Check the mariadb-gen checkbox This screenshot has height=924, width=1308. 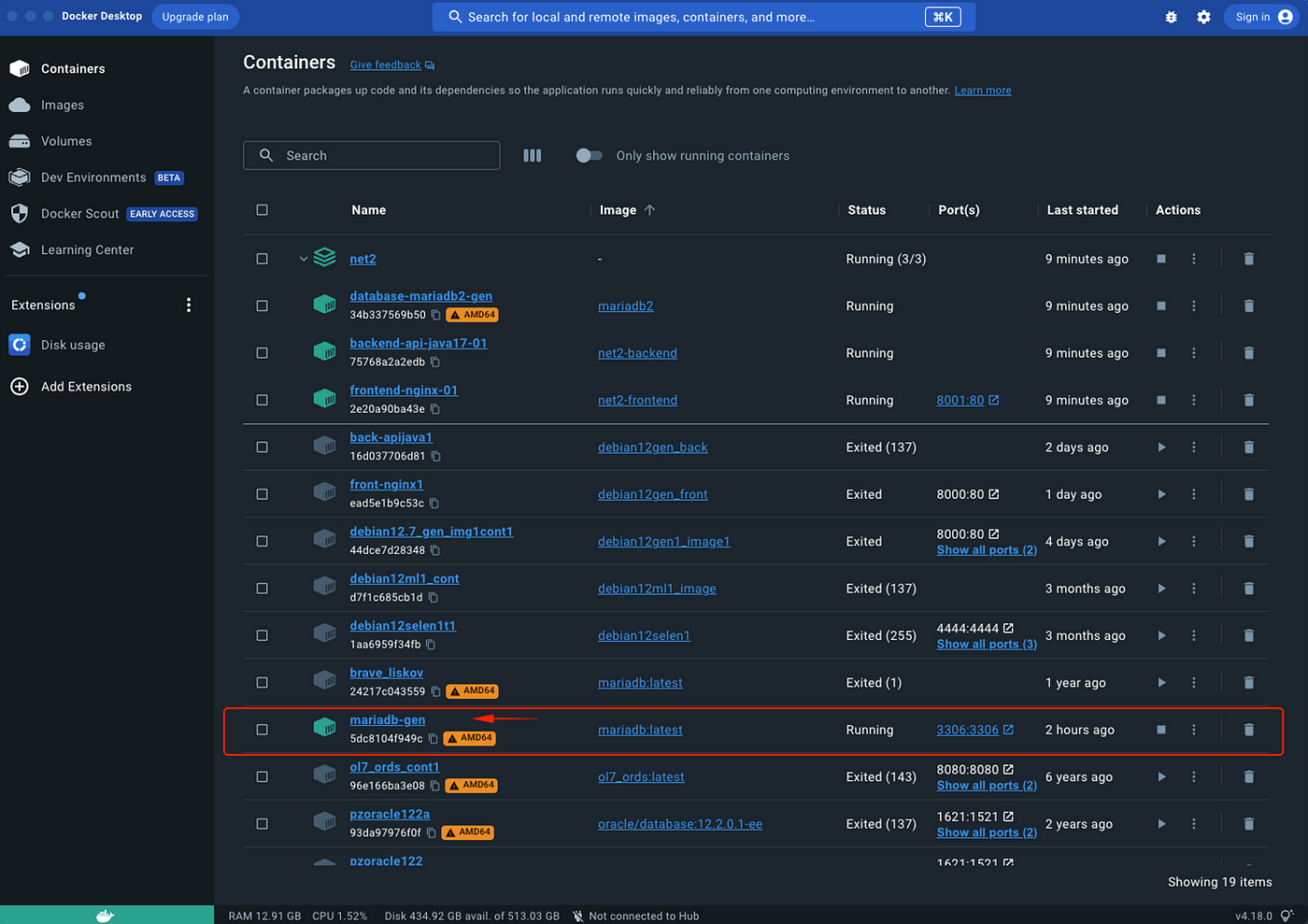[x=263, y=730]
